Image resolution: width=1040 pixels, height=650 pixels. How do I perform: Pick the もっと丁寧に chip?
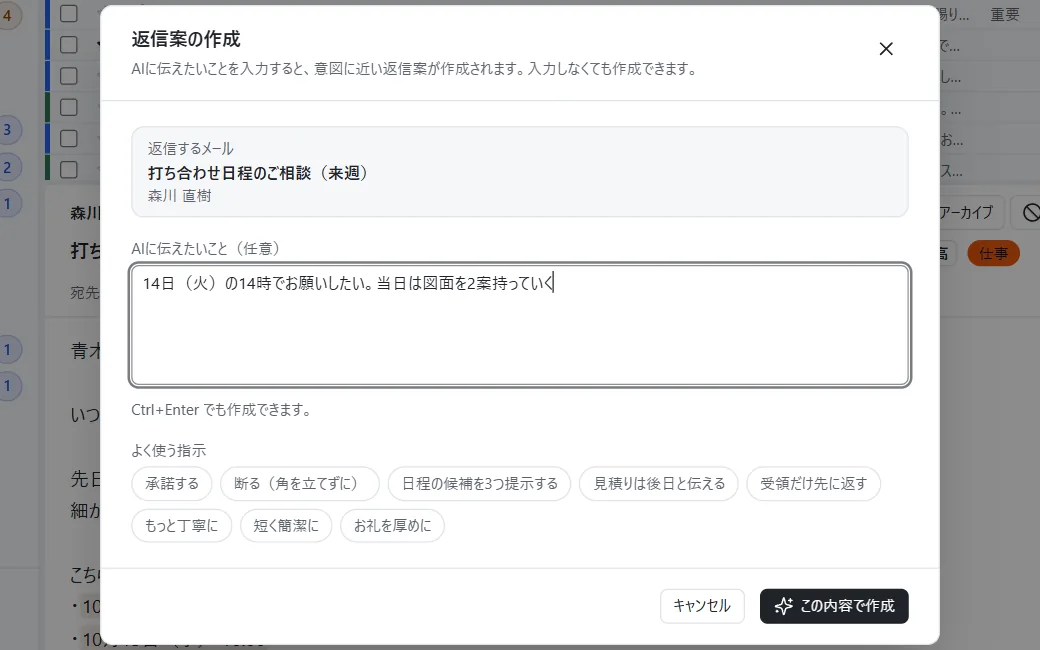point(181,525)
